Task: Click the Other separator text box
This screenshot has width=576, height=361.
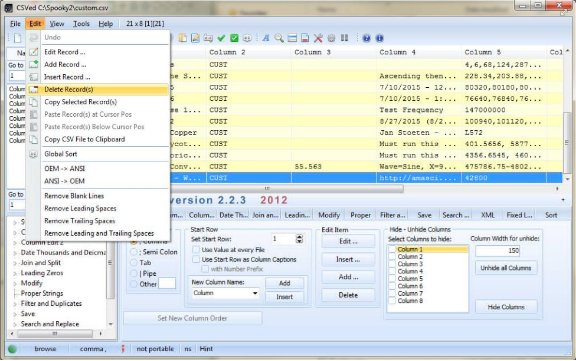Action: 167,284
